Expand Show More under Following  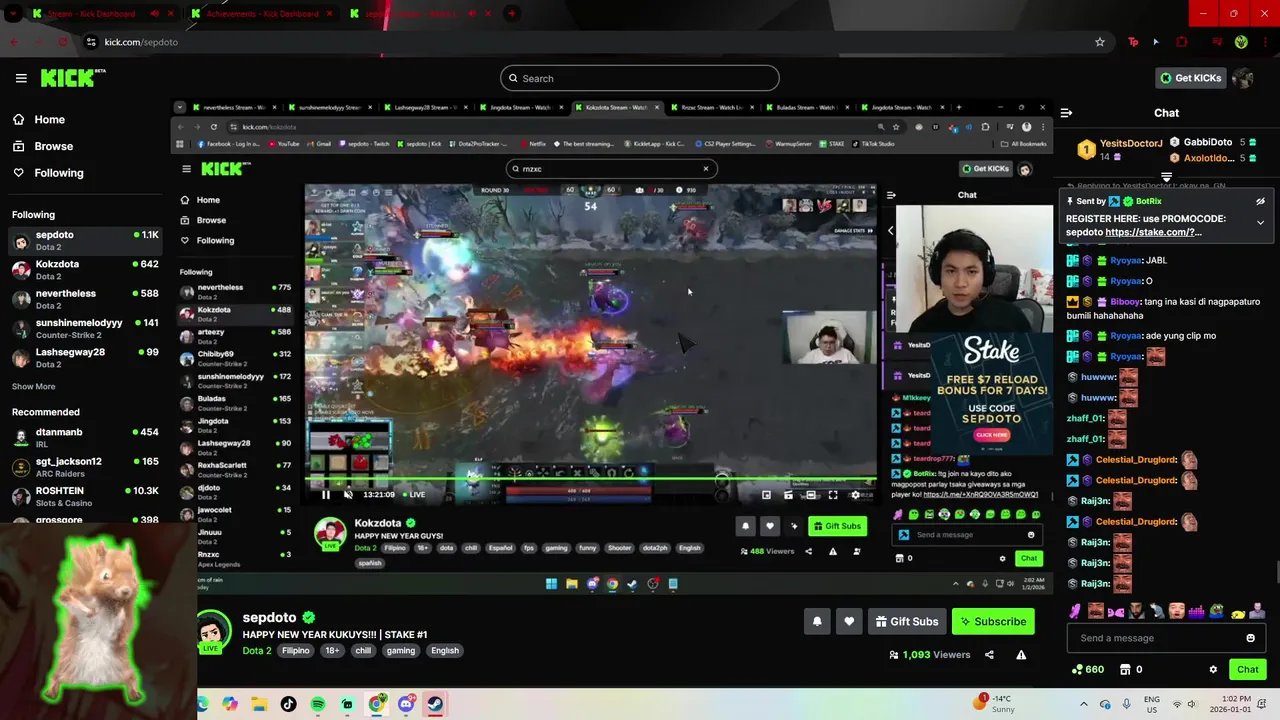coord(34,386)
